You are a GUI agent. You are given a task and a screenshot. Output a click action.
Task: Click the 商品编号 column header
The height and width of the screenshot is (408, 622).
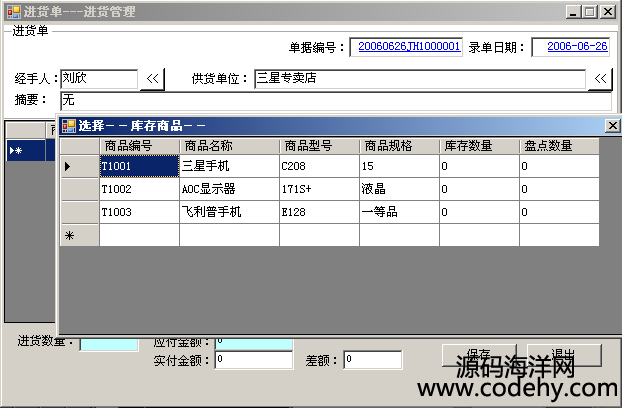point(139,146)
